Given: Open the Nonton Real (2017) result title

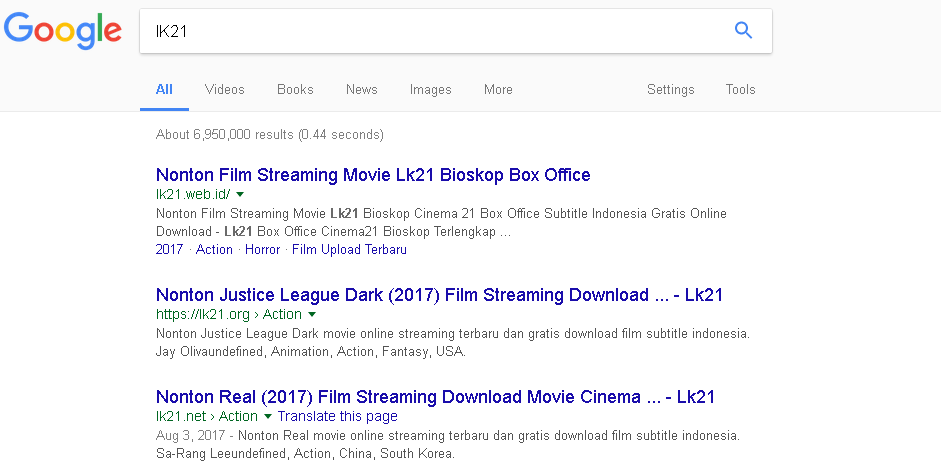Looking at the screenshot, I should pos(435,397).
